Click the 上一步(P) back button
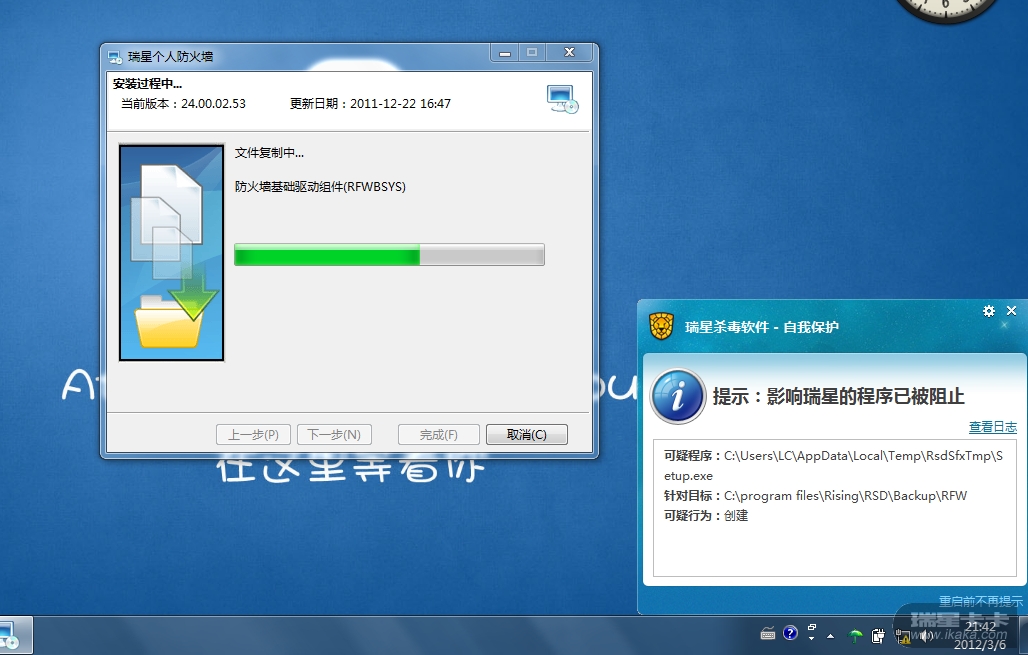 pyautogui.click(x=253, y=435)
